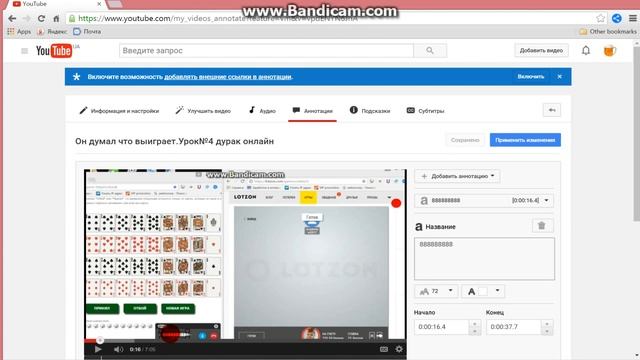The width and height of the screenshot is (640, 360).
Task: Click blue share extension icon
Action: point(617,18)
